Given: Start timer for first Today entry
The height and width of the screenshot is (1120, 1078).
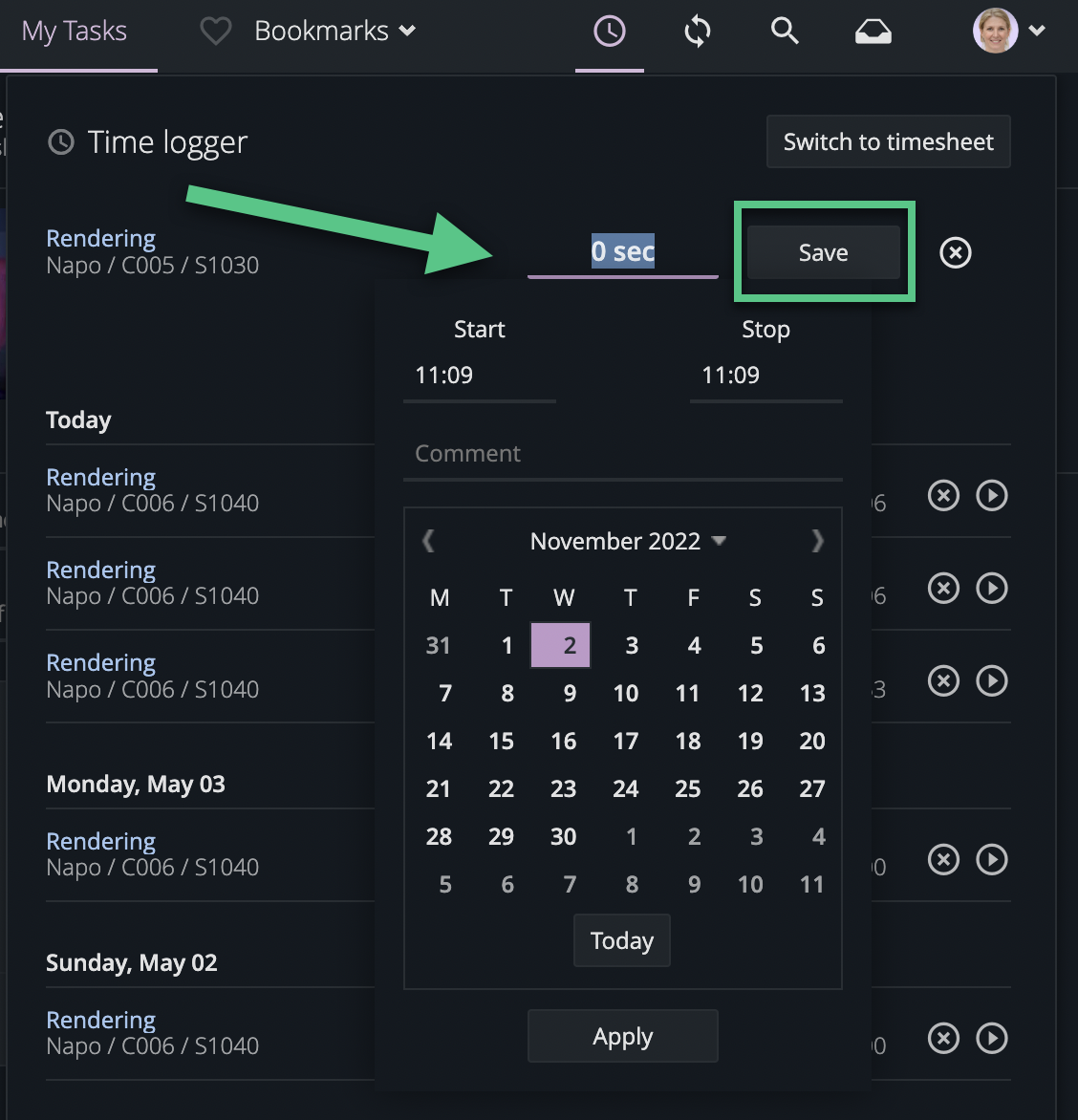Looking at the screenshot, I should (992, 495).
